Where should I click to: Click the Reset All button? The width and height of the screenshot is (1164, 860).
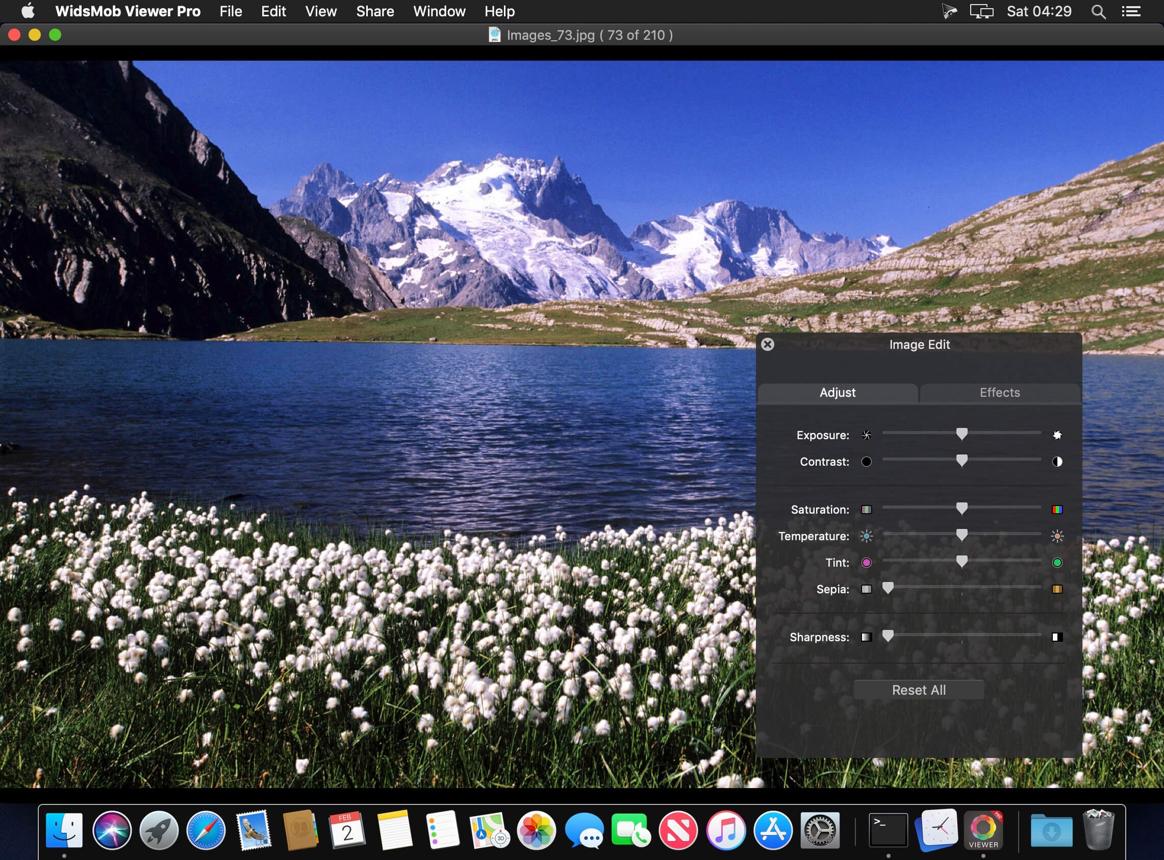click(x=918, y=690)
